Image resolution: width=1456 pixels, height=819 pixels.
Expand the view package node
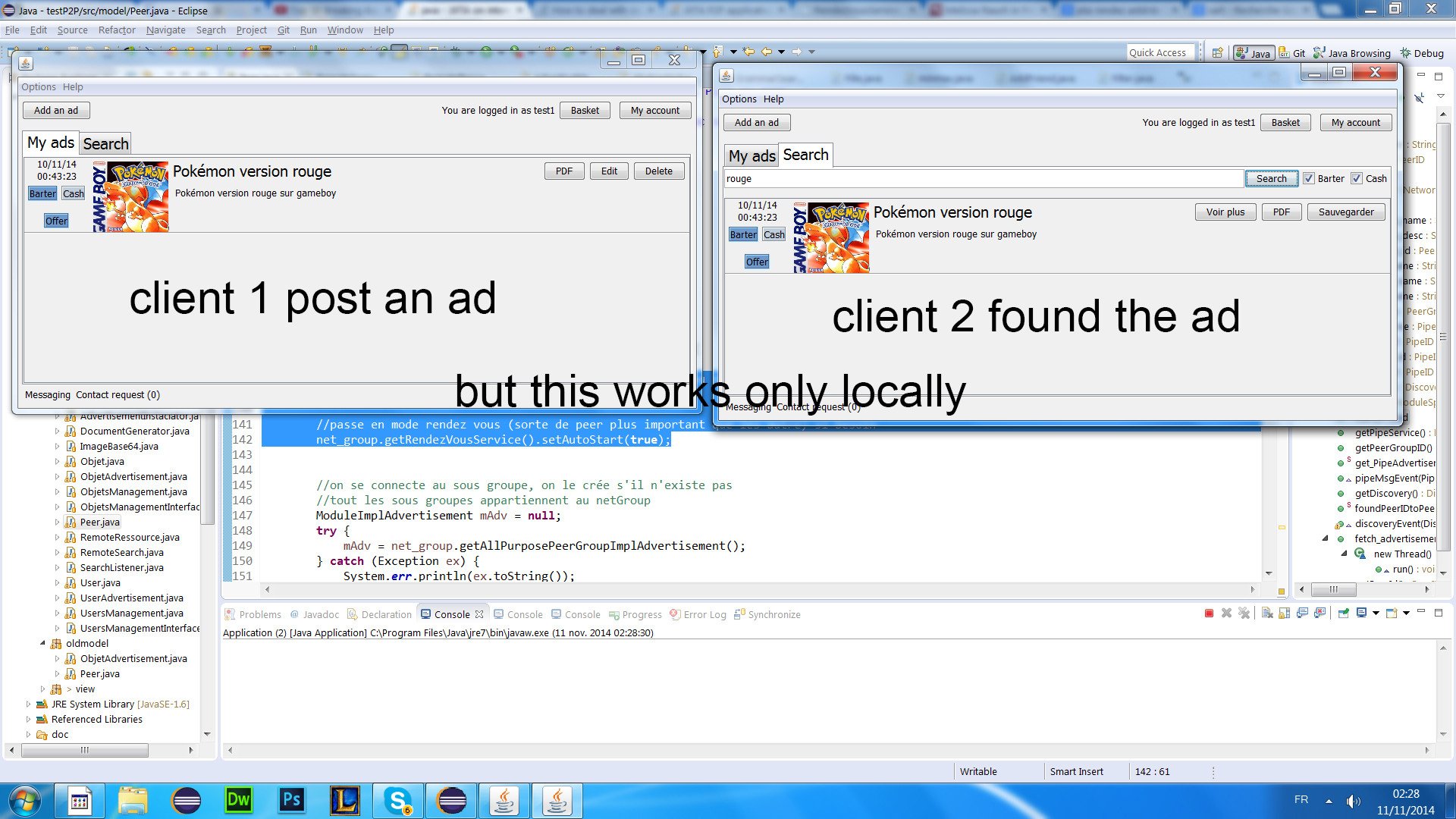click(42, 689)
